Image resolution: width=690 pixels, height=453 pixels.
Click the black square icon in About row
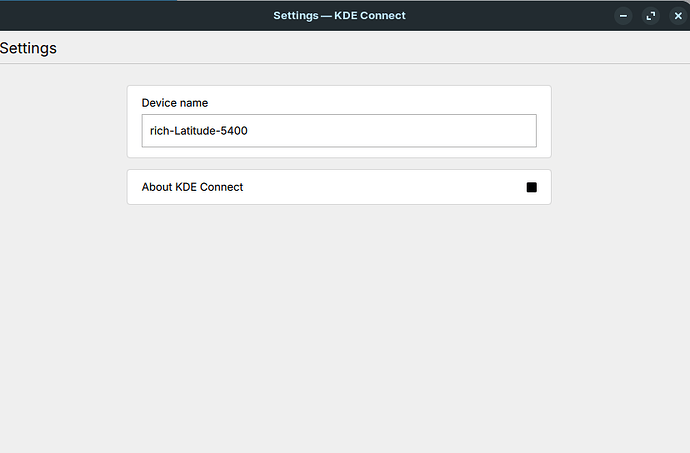point(532,187)
